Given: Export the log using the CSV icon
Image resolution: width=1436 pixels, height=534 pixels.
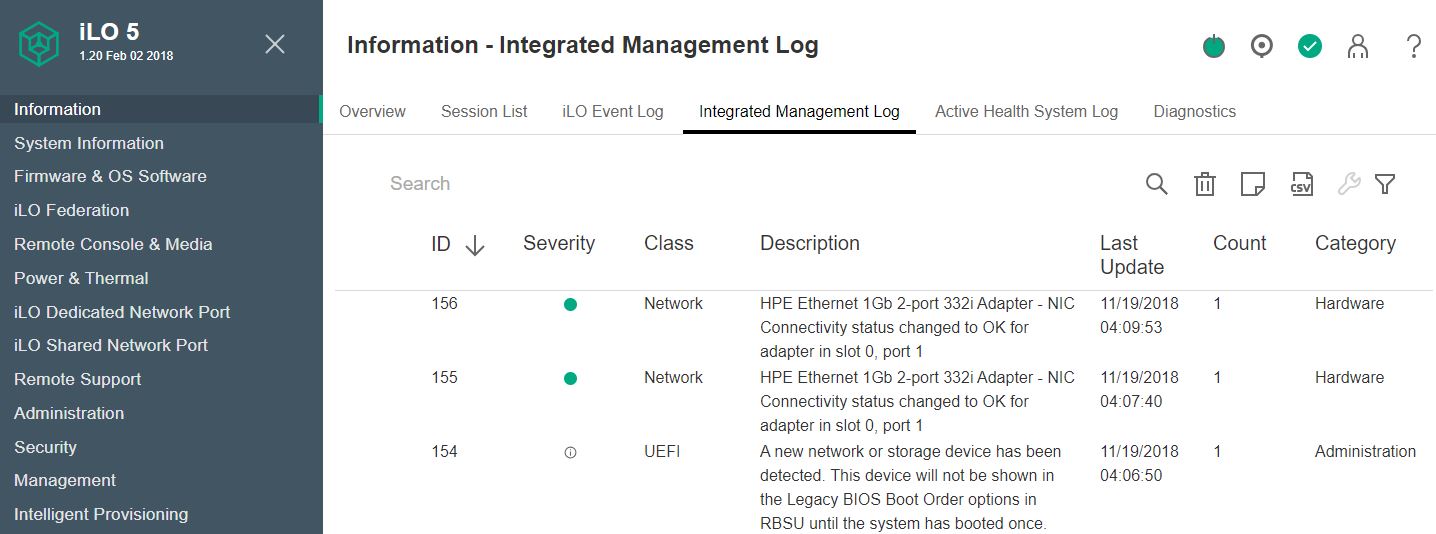Looking at the screenshot, I should [x=1301, y=184].
